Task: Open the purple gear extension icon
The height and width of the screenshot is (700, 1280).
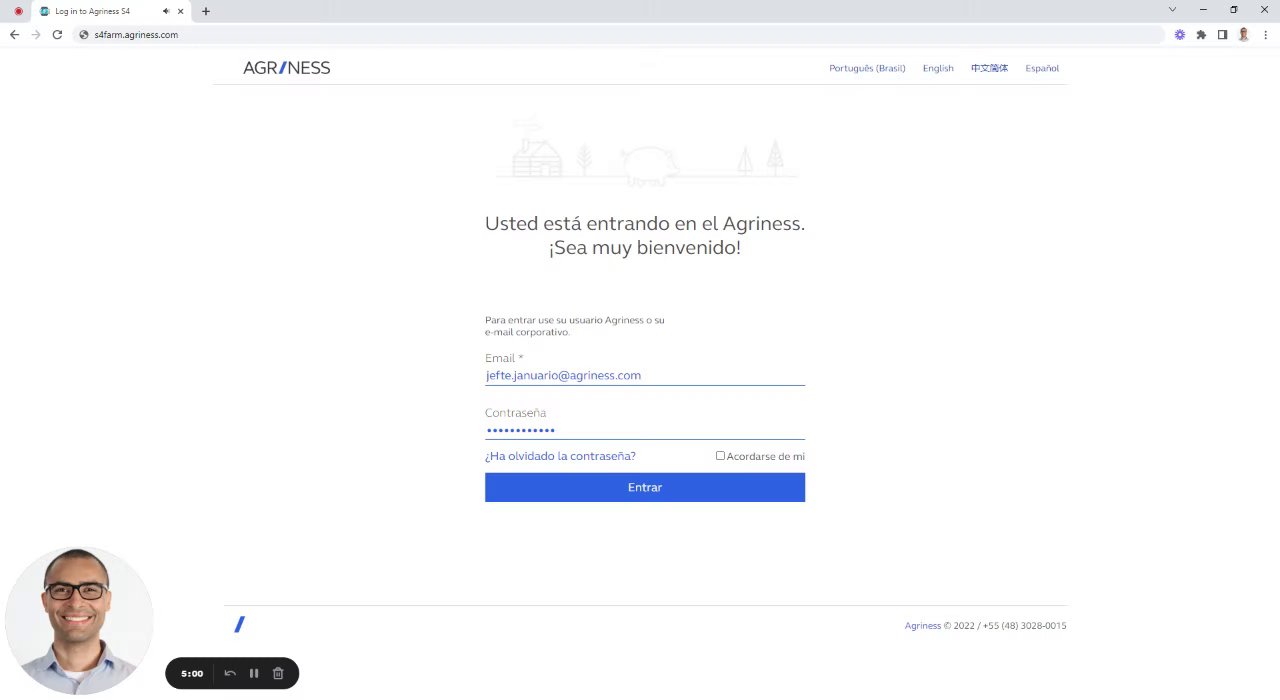Action: 1180,34
